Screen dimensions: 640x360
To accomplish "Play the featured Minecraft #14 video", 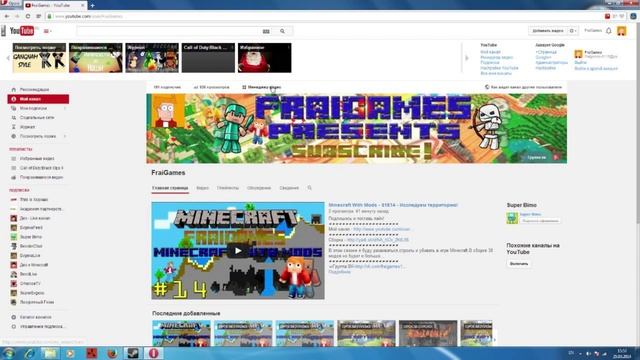I will 238,251.
